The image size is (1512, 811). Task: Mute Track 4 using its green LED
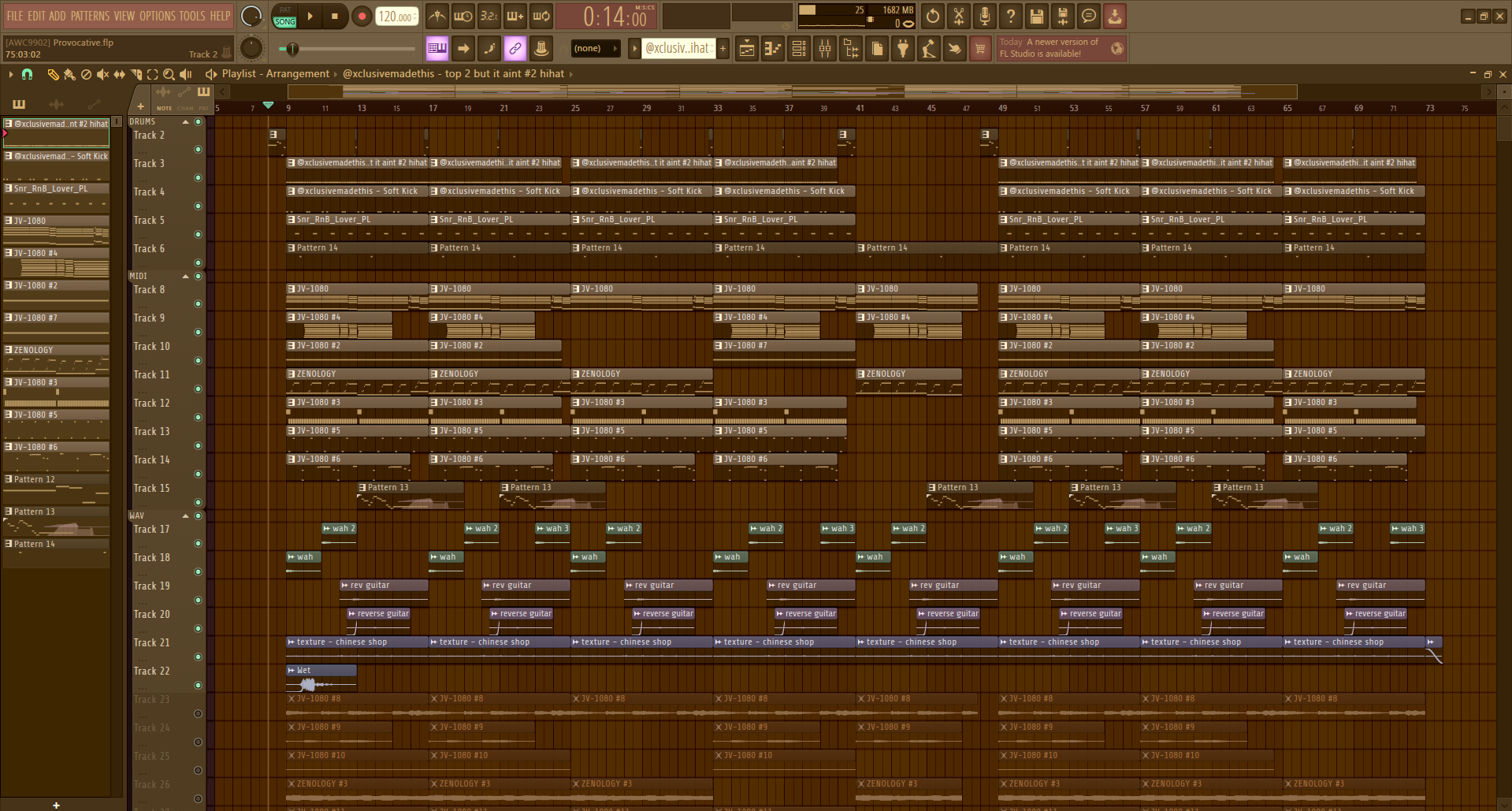coord(198,206)
